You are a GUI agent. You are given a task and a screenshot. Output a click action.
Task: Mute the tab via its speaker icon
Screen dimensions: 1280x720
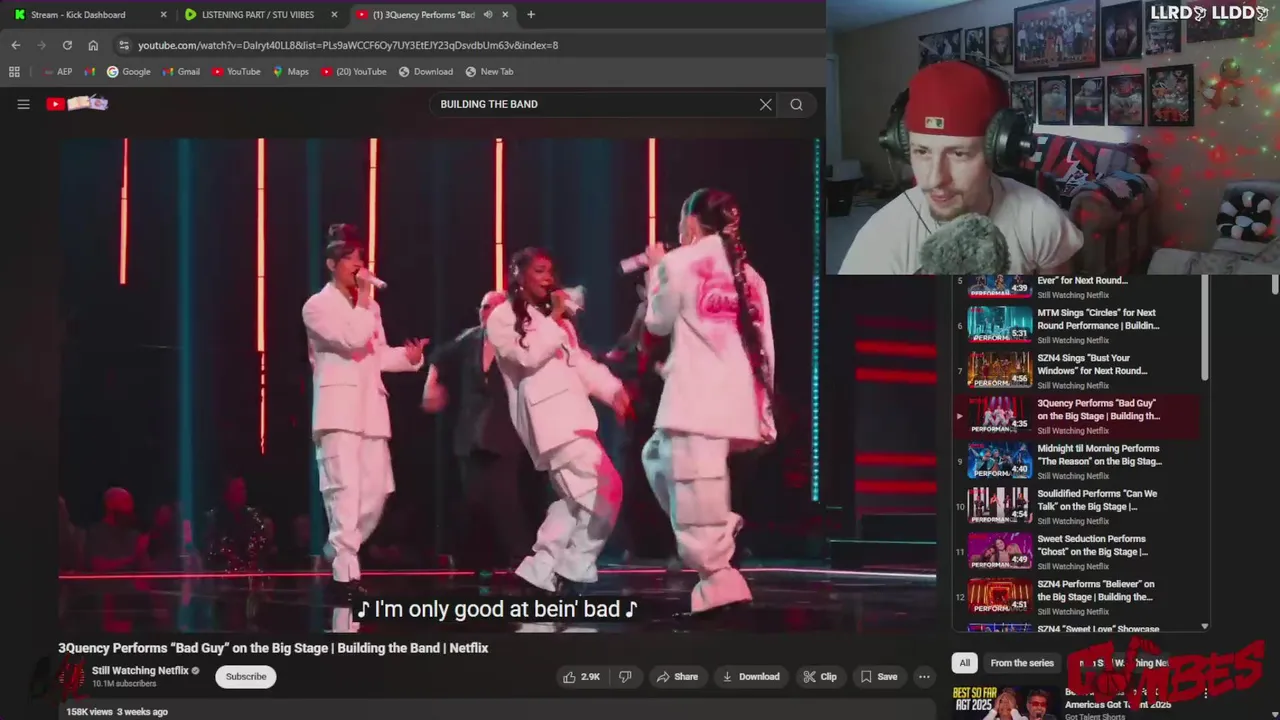(488, 15)
